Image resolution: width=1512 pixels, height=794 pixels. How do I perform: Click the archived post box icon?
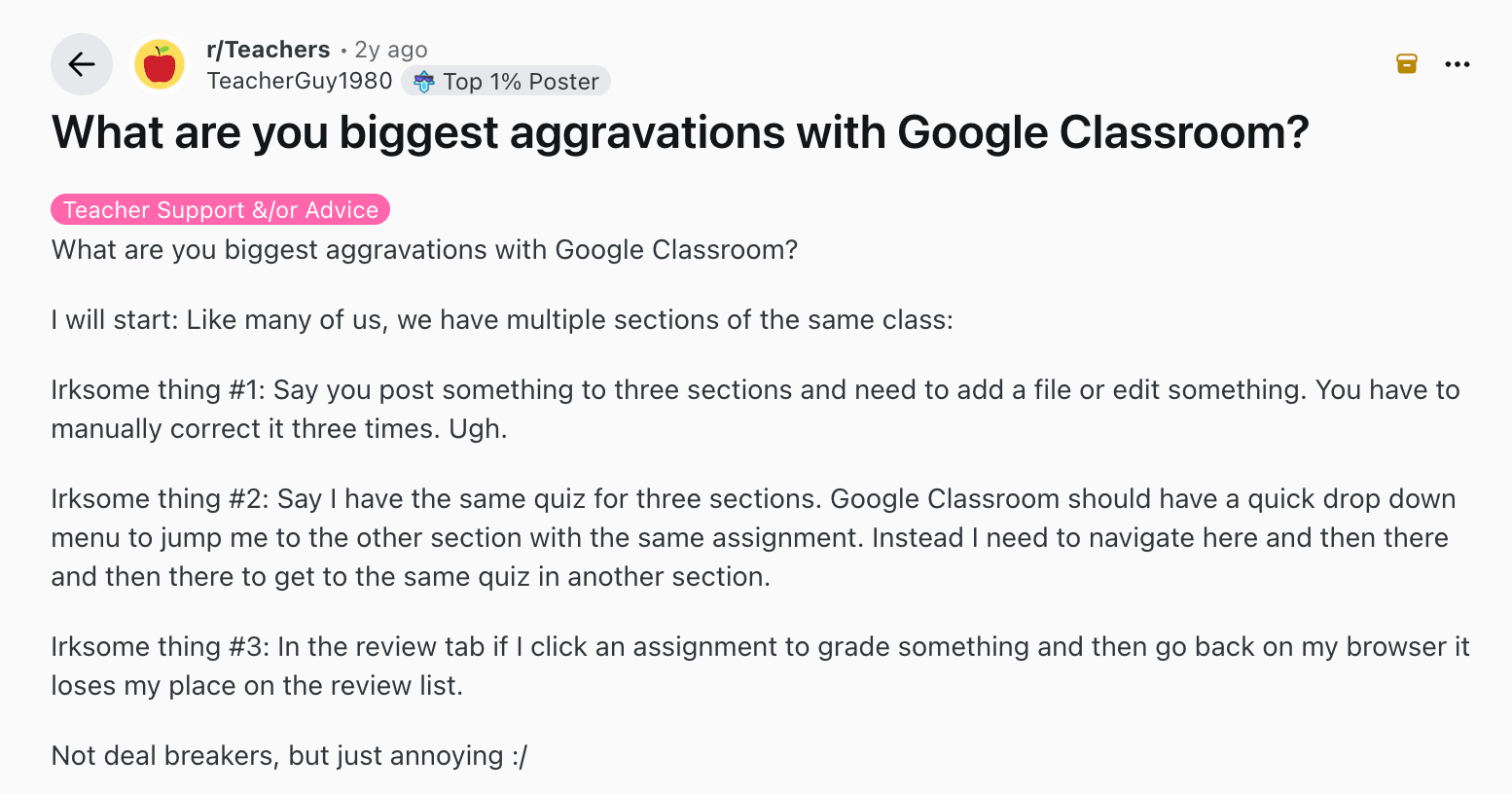tap(1406, 64)
